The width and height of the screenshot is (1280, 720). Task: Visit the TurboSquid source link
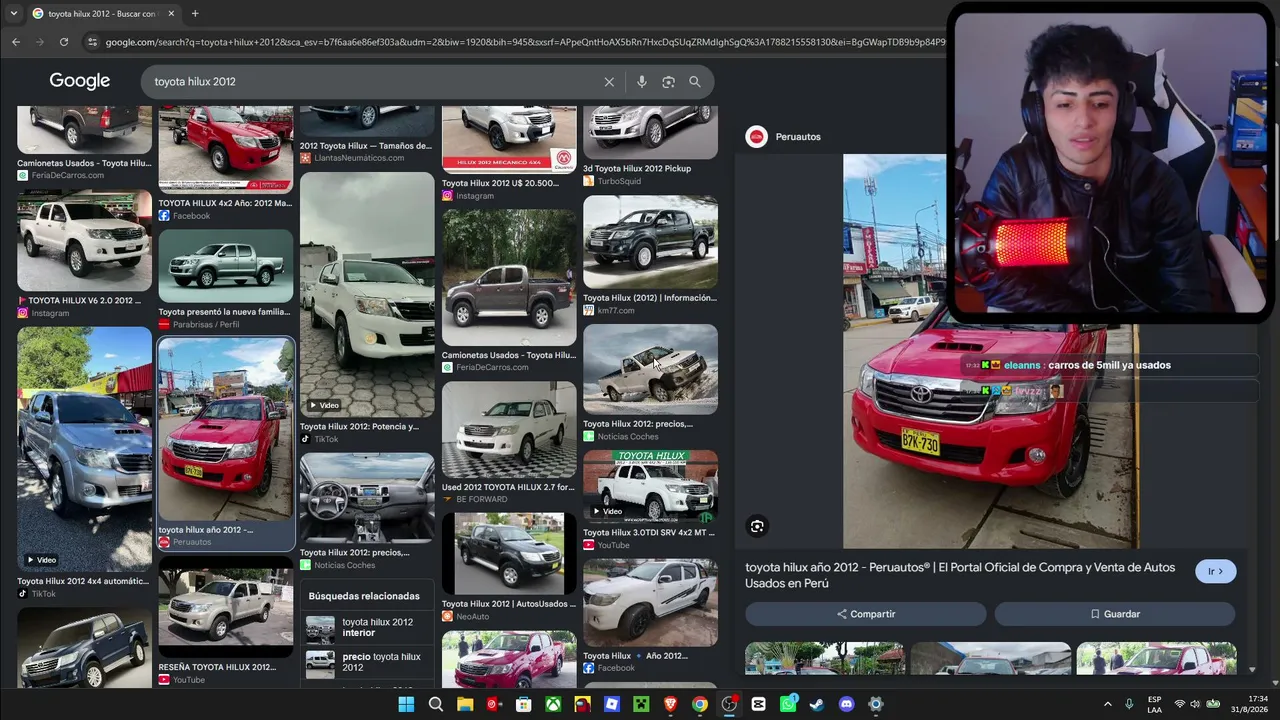pyautogui.click(x=619, y=181)
